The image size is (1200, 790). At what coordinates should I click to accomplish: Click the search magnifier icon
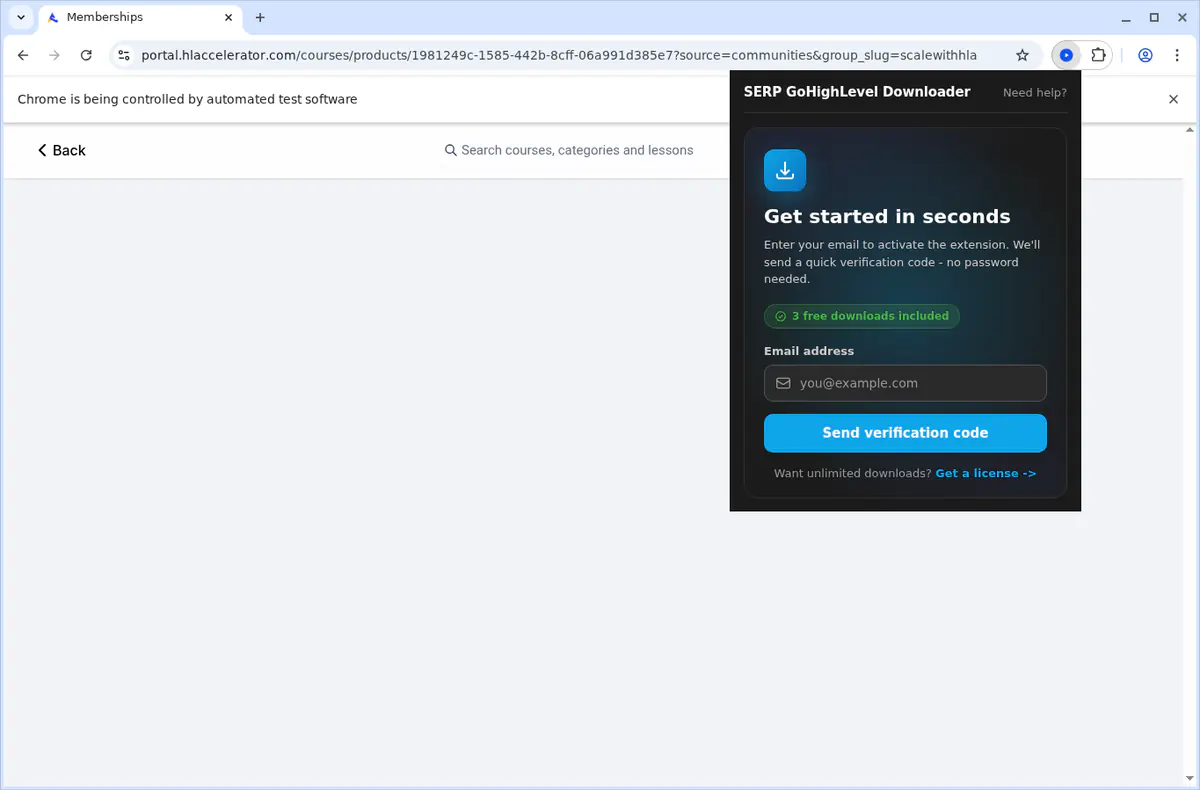tap(451, 150)
